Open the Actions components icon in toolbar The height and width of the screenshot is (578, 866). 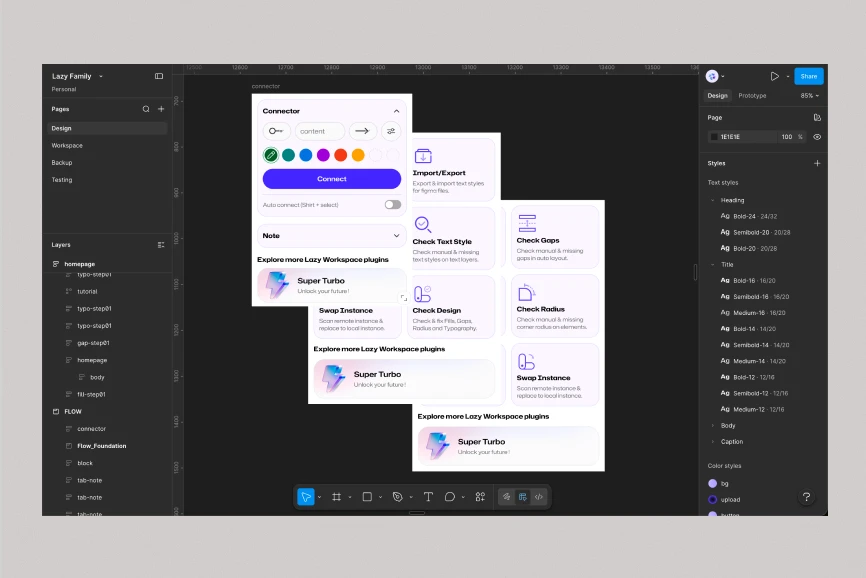pos(480,497)
